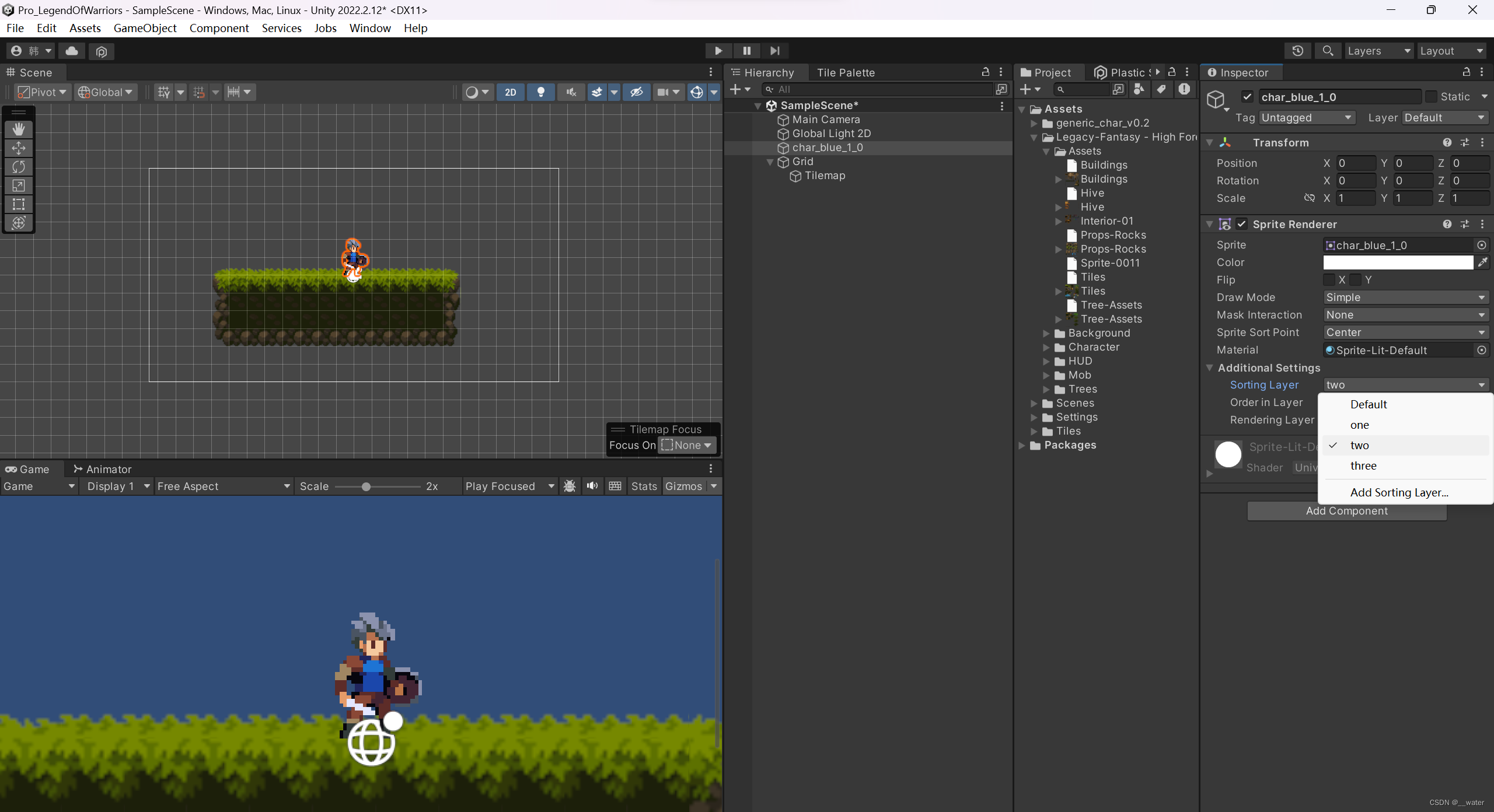Select the Move tool
The height and width of the screenshot is (812, 1494).
coord(19,148)
